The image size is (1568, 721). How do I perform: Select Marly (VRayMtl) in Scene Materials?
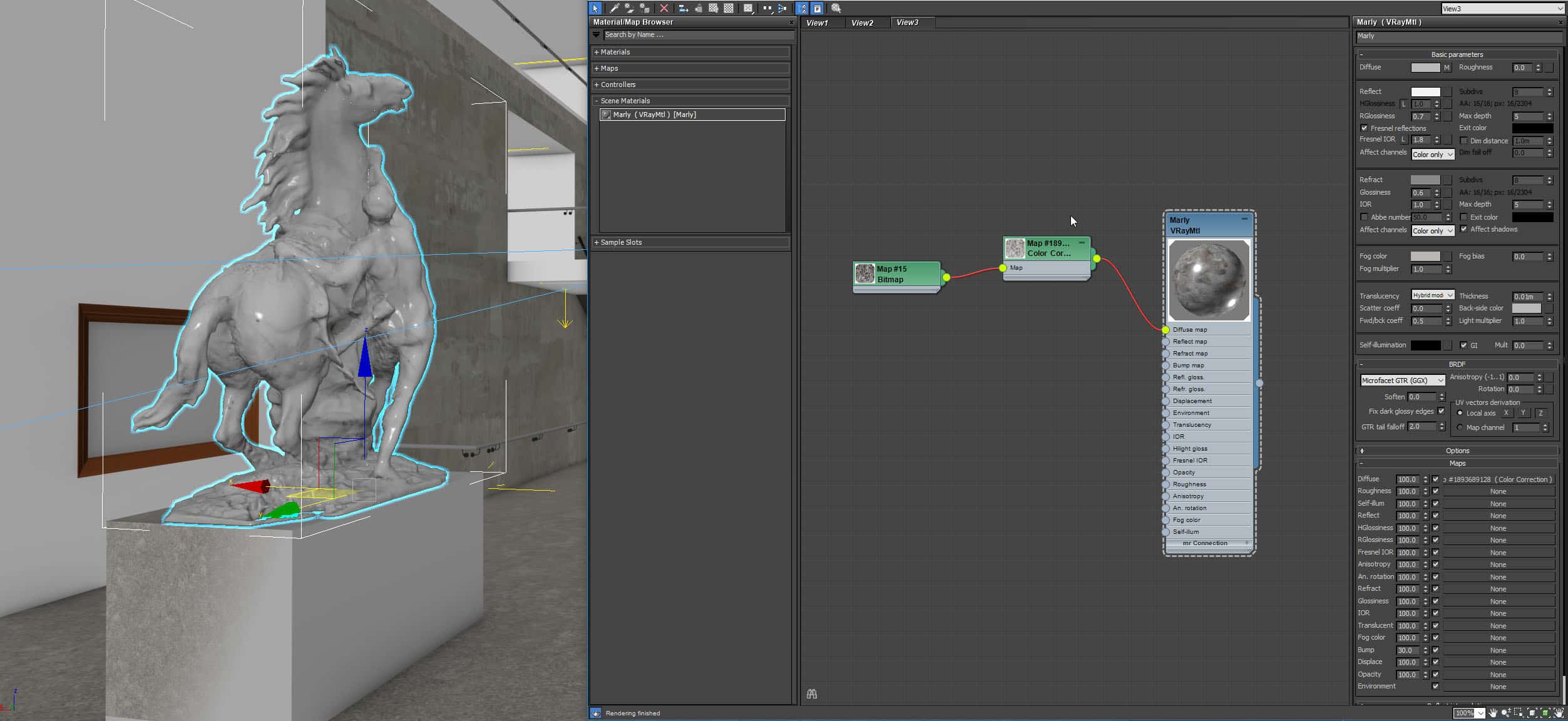[x=692, y=115]
